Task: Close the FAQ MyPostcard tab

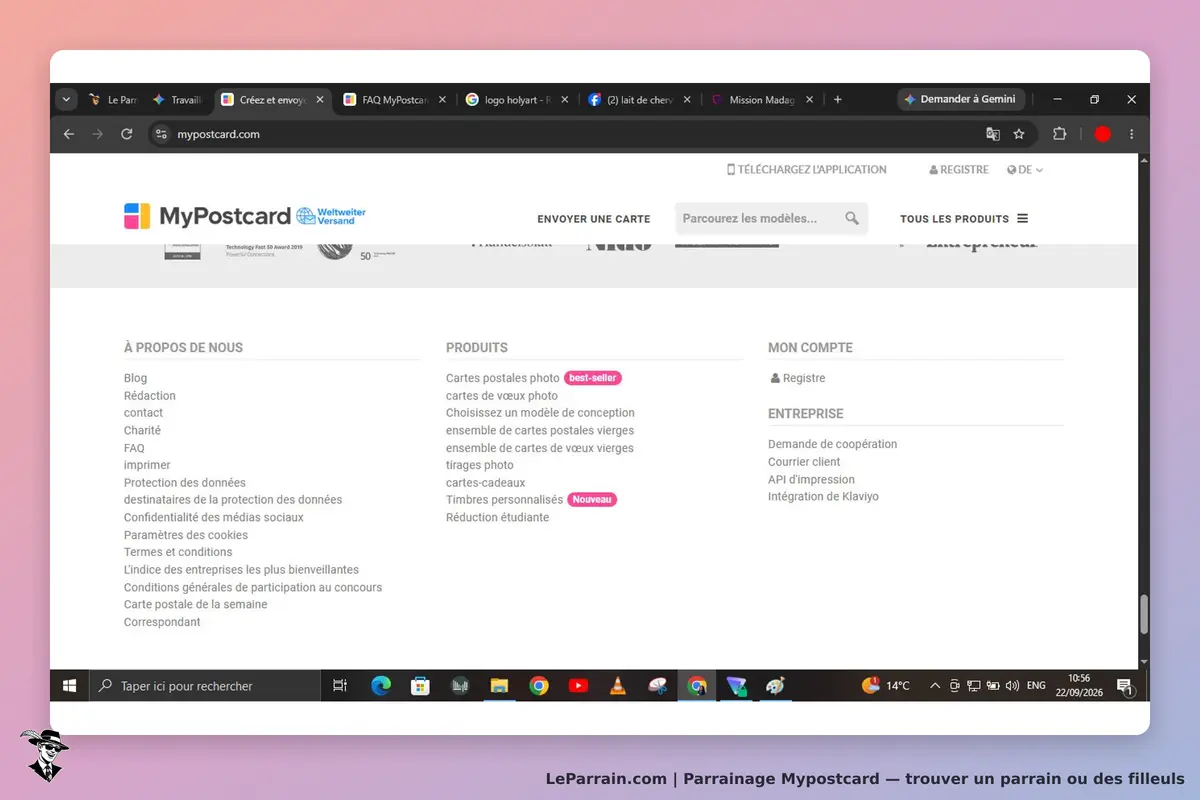Action: pos(442,100)
